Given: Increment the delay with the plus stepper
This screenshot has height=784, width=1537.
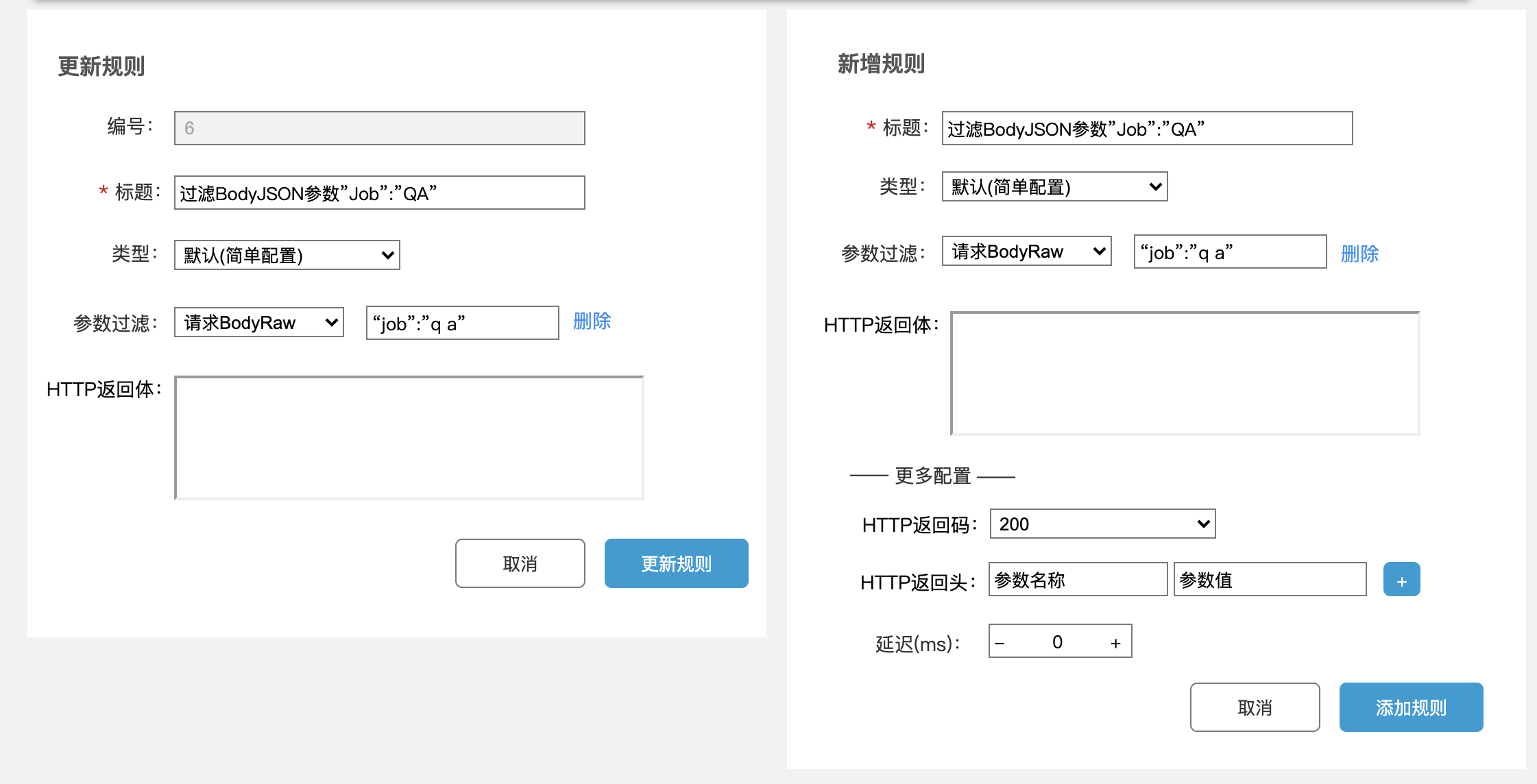Looking at the screenshot, I should [x=1115, y=642].
